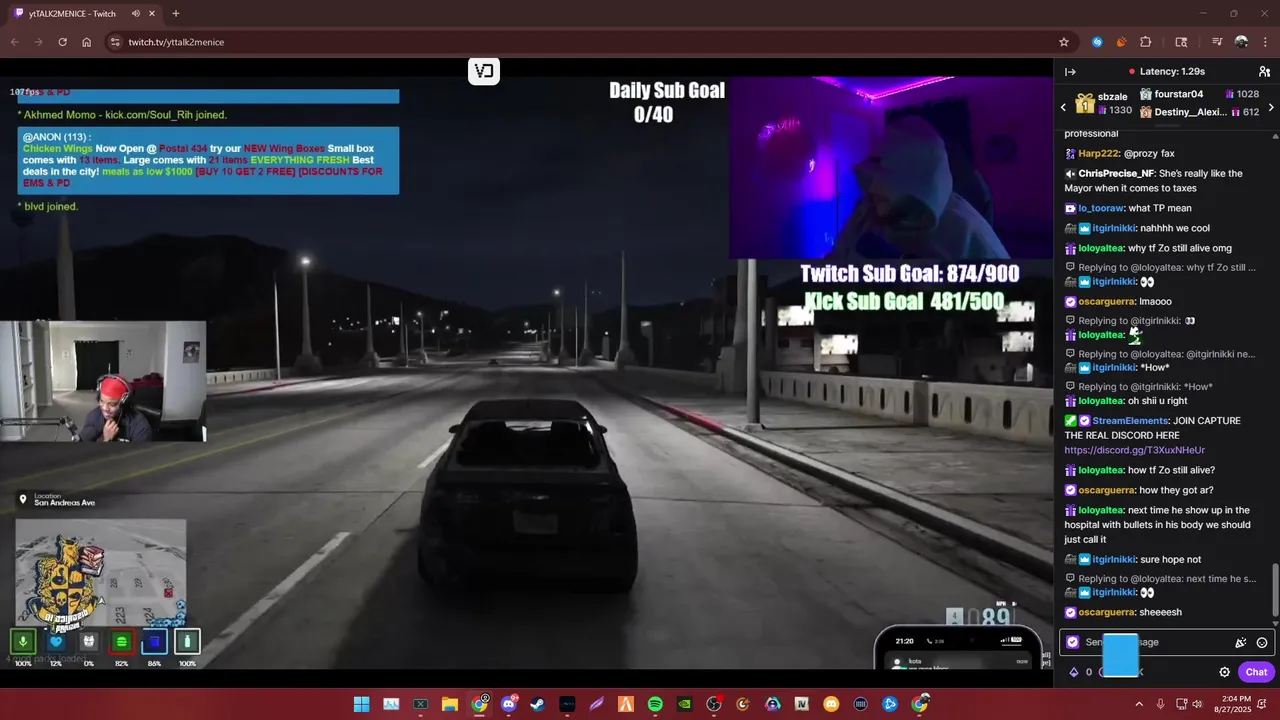Screen dimensions: 1280x720
Task: Open a new browser tab
Action: [176, 14]
